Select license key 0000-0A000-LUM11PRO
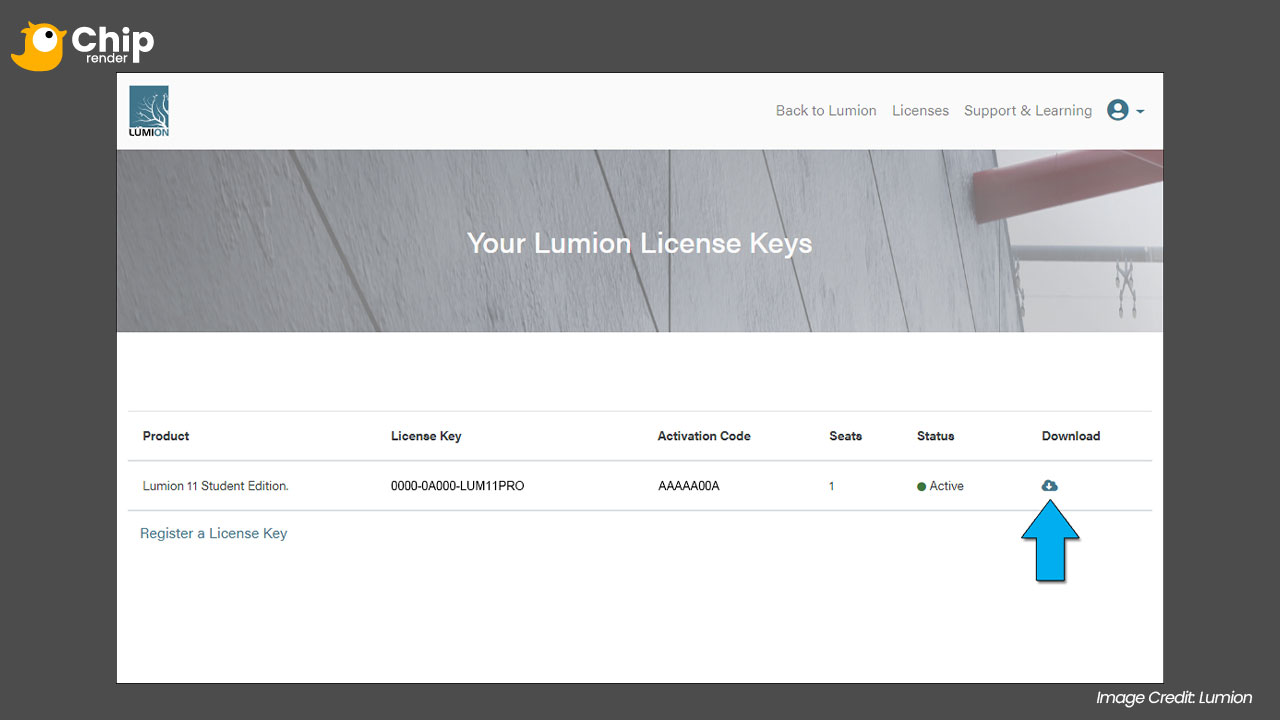This screenshot has width=1280, height=720. point(458,486)
